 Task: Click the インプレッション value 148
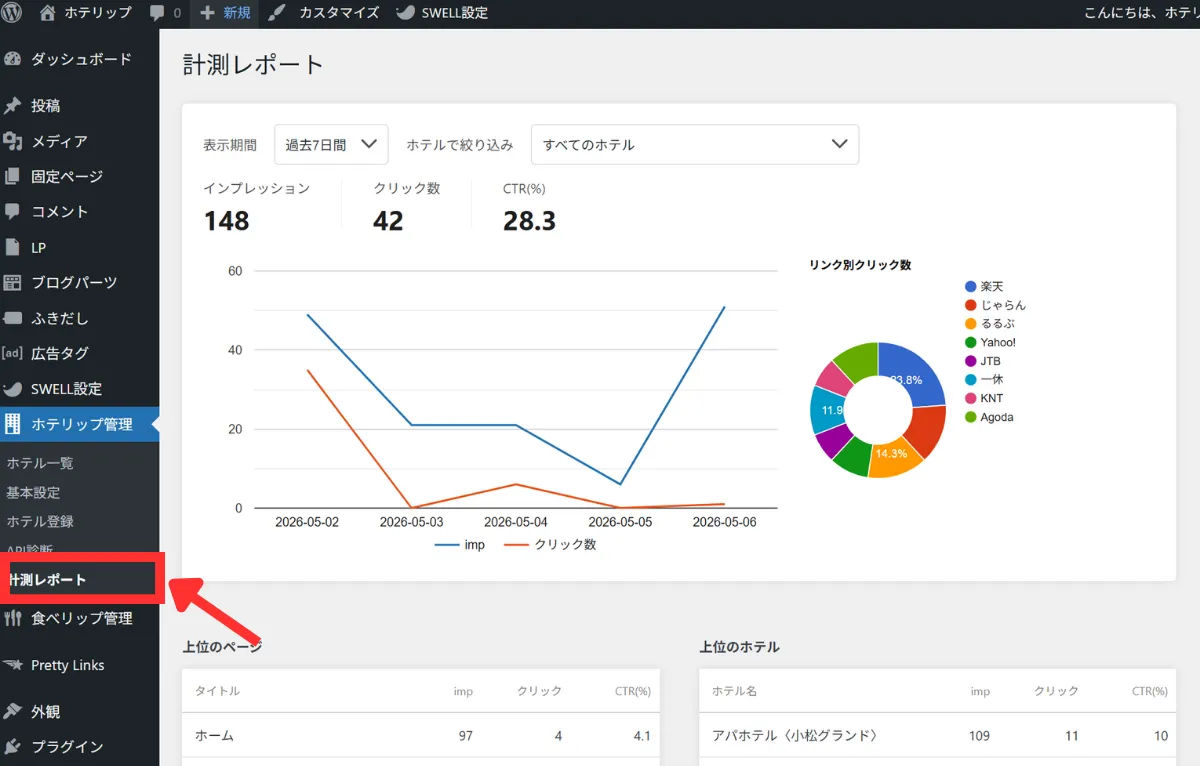click(227, 221)
